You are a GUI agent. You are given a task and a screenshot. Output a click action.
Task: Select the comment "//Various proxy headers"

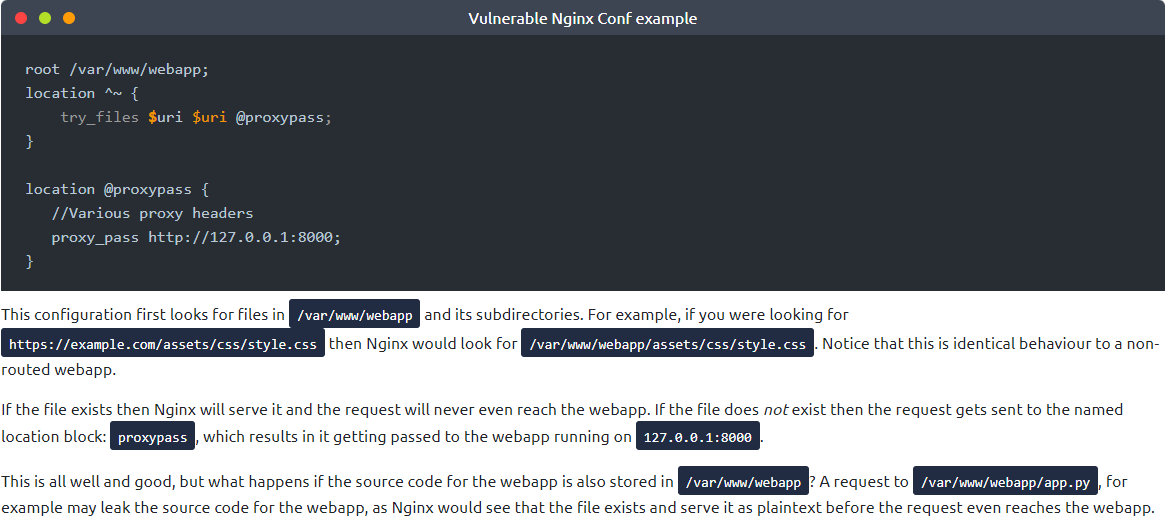click(x=153, y=214)
